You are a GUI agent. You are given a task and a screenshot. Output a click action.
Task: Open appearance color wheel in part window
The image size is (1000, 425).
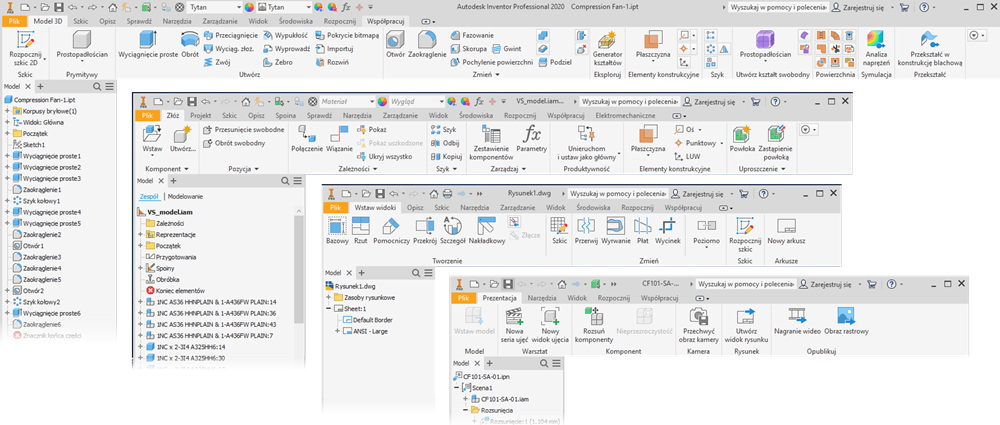[x=249, y=8]
